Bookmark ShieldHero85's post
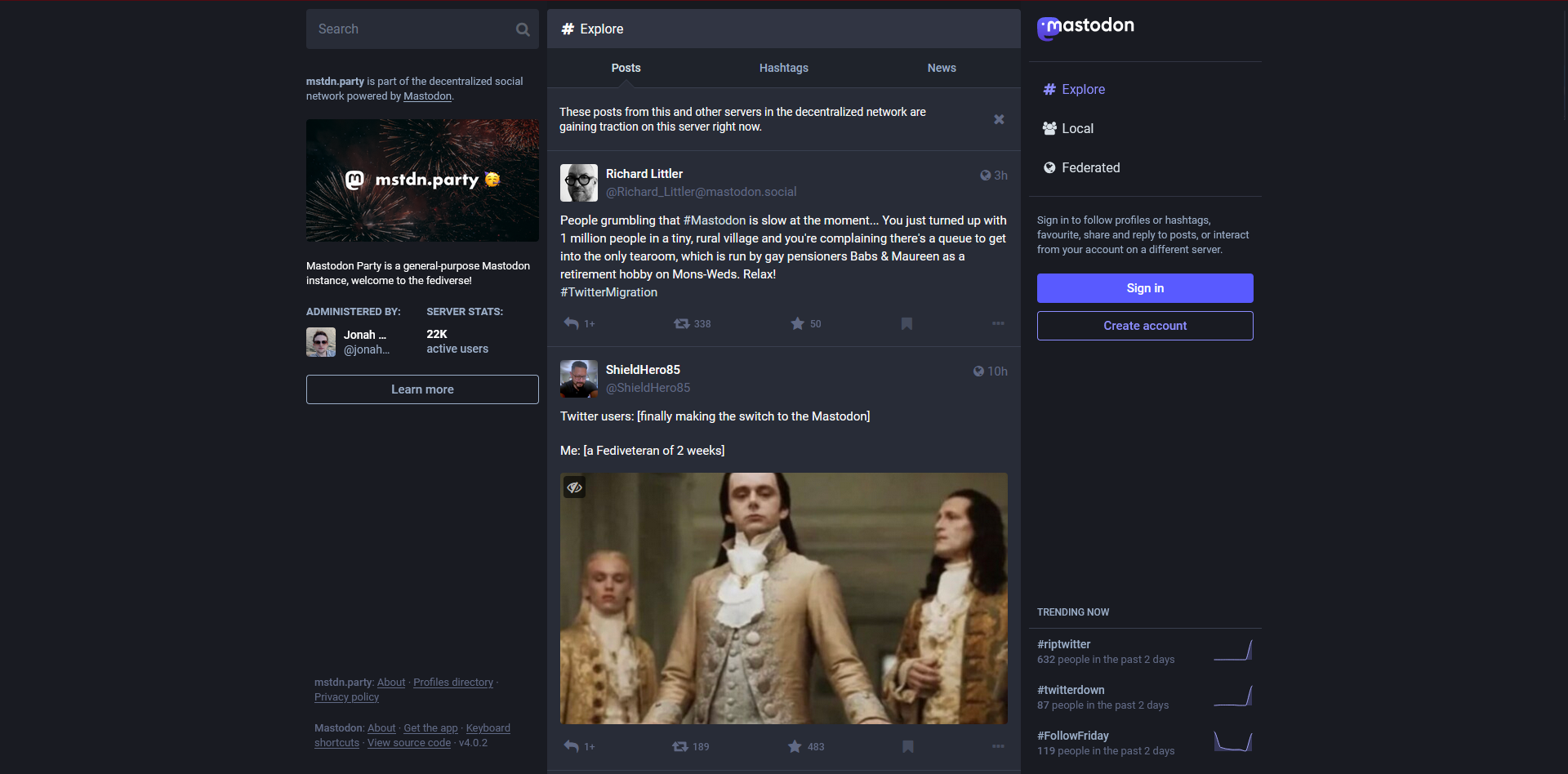Image resolution: width=1568 pixels, height=774 pixels. [907, 746]
